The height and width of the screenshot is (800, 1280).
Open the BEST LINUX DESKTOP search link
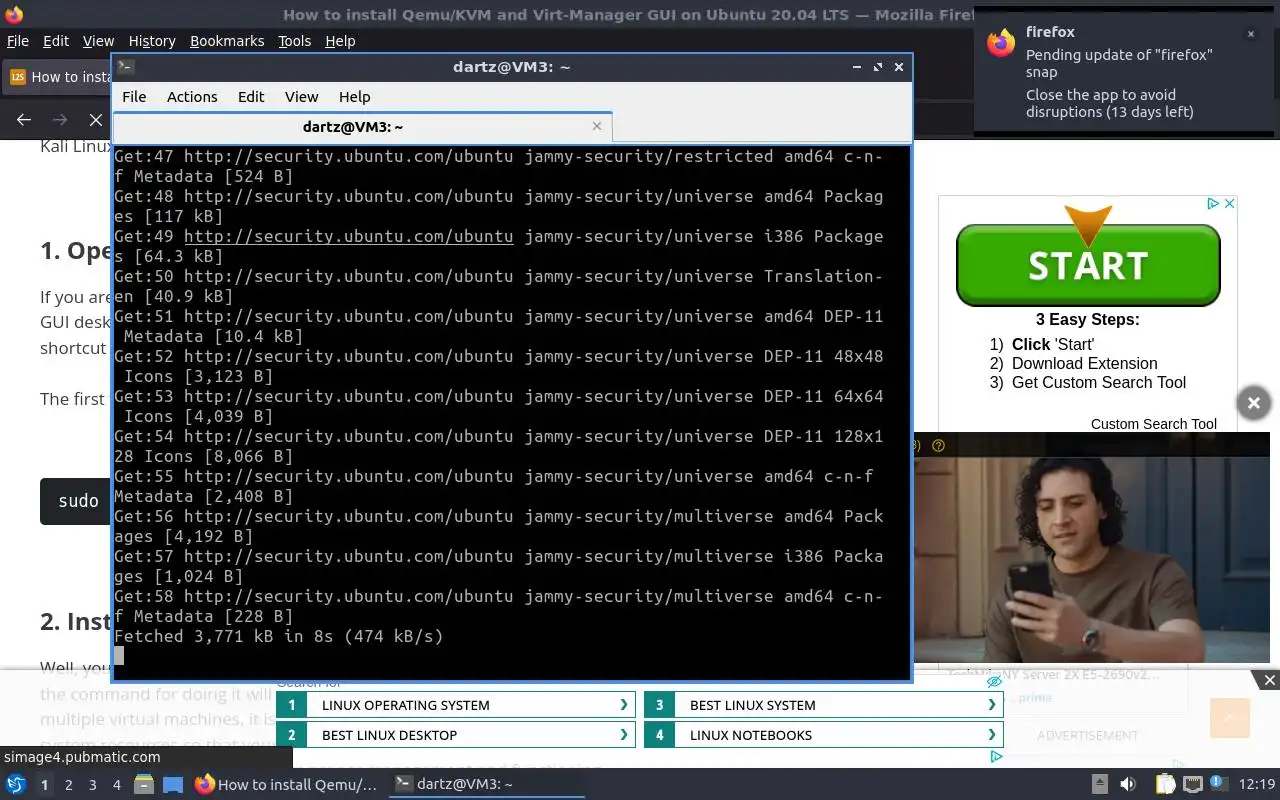coord(455,735)
